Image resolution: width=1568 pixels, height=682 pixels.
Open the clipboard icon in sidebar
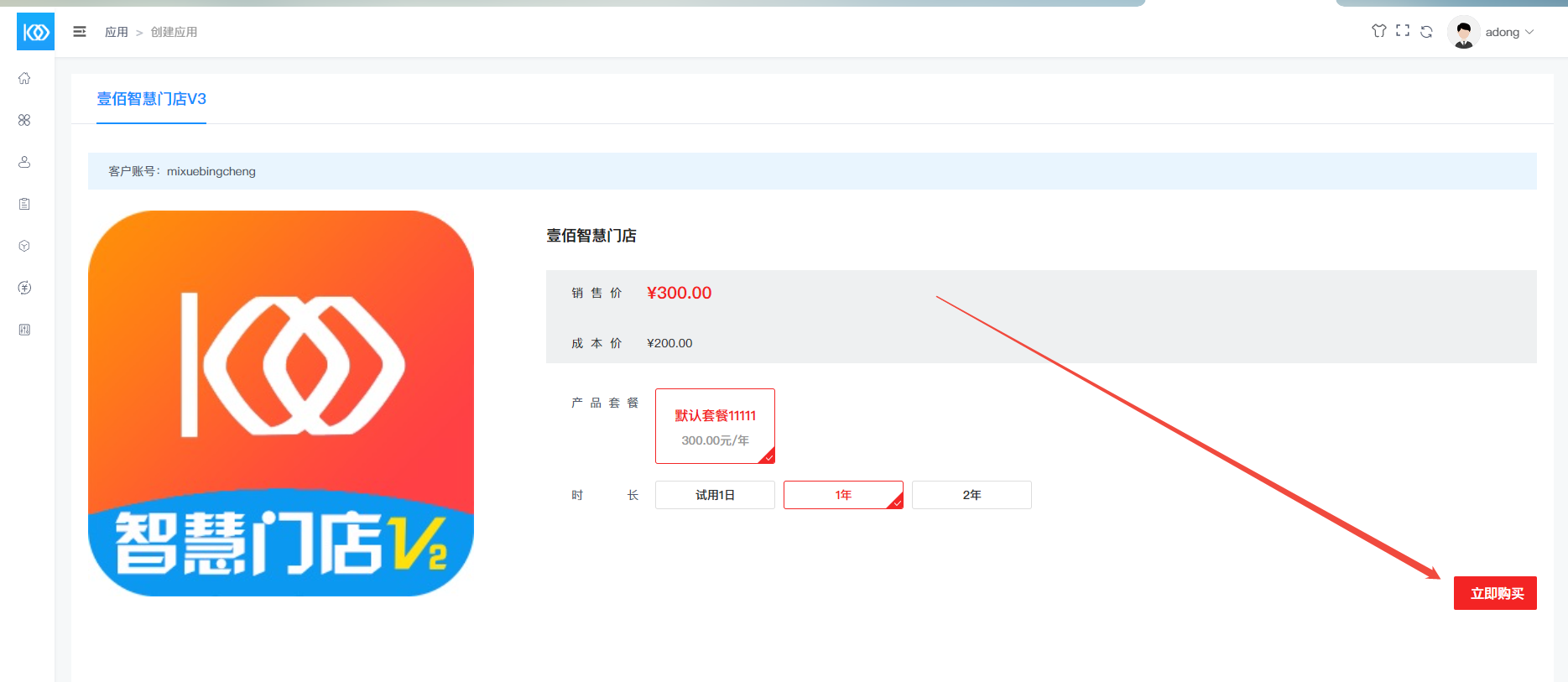coord(24,204)
